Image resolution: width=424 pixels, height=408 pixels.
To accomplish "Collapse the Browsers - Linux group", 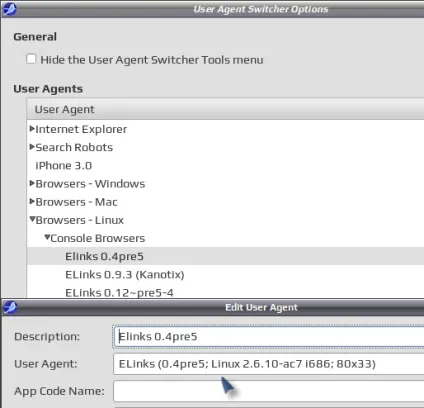I will (x=32, y=219).
